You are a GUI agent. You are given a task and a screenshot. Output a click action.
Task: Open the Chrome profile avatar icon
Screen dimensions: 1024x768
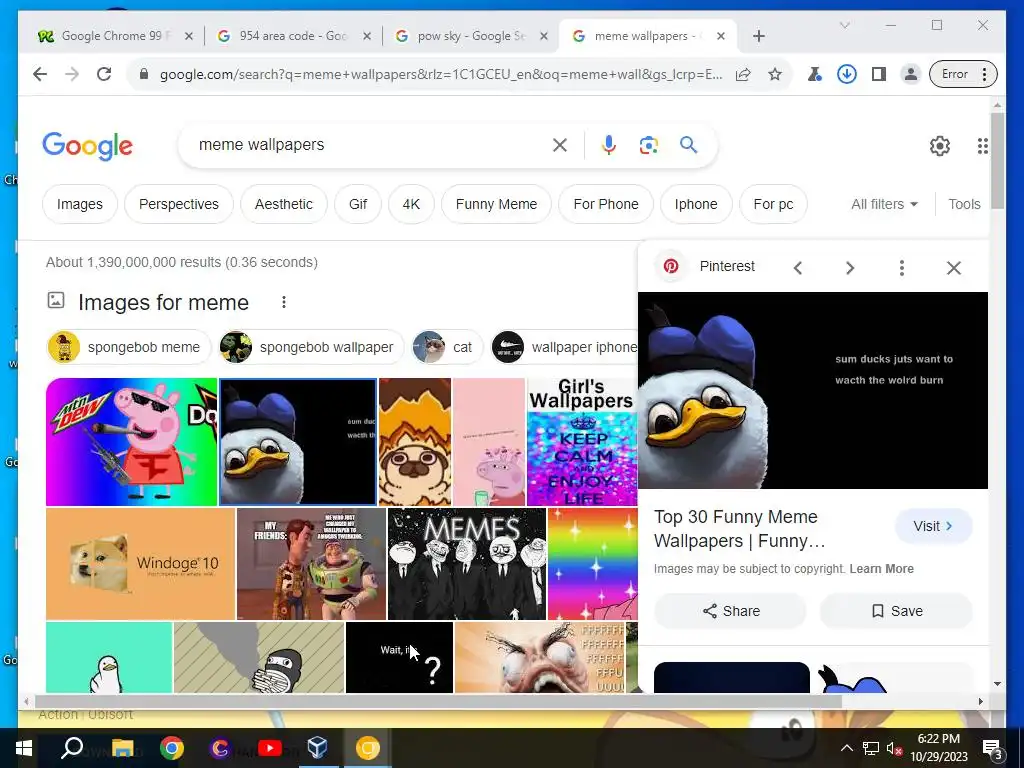click(x=910, y=74)
